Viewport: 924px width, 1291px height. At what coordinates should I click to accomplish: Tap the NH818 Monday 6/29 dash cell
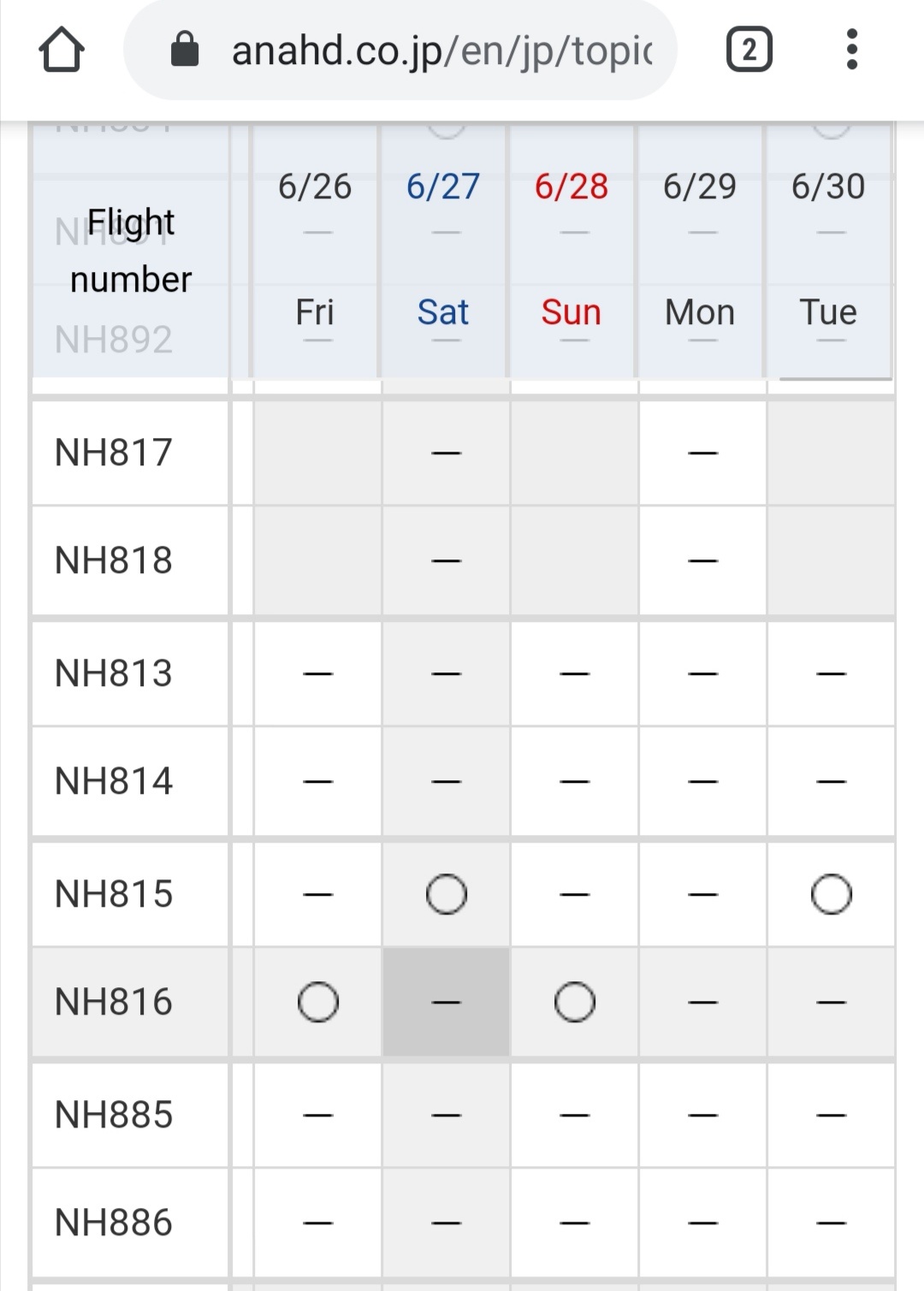[702, 560]
